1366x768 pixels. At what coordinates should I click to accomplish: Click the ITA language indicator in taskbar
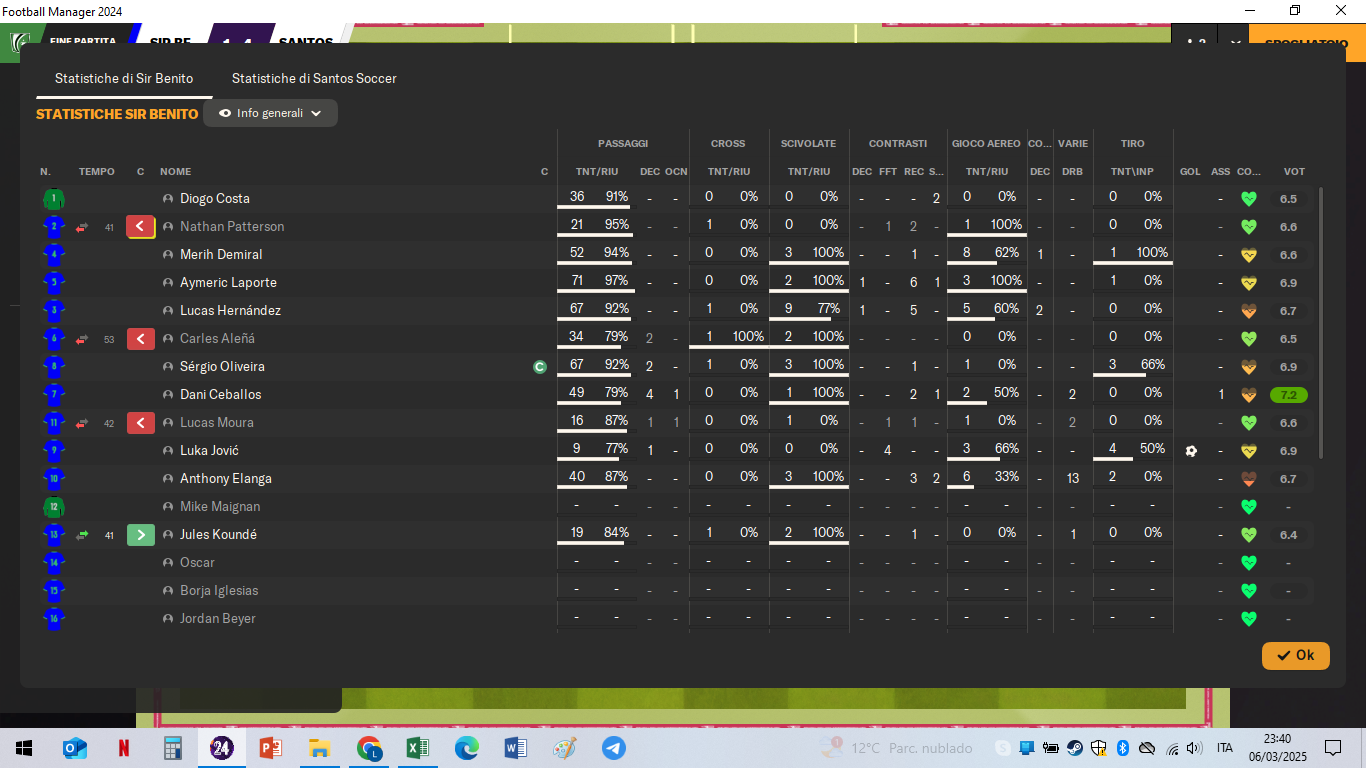(x=1224, y=748)
